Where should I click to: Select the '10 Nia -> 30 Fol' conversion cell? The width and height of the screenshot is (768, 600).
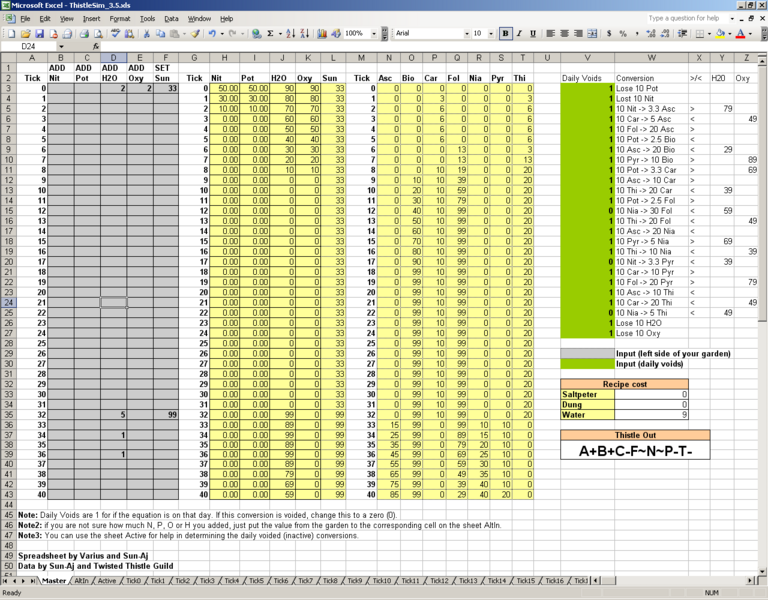pyautogui.click(x=651, y=211)
